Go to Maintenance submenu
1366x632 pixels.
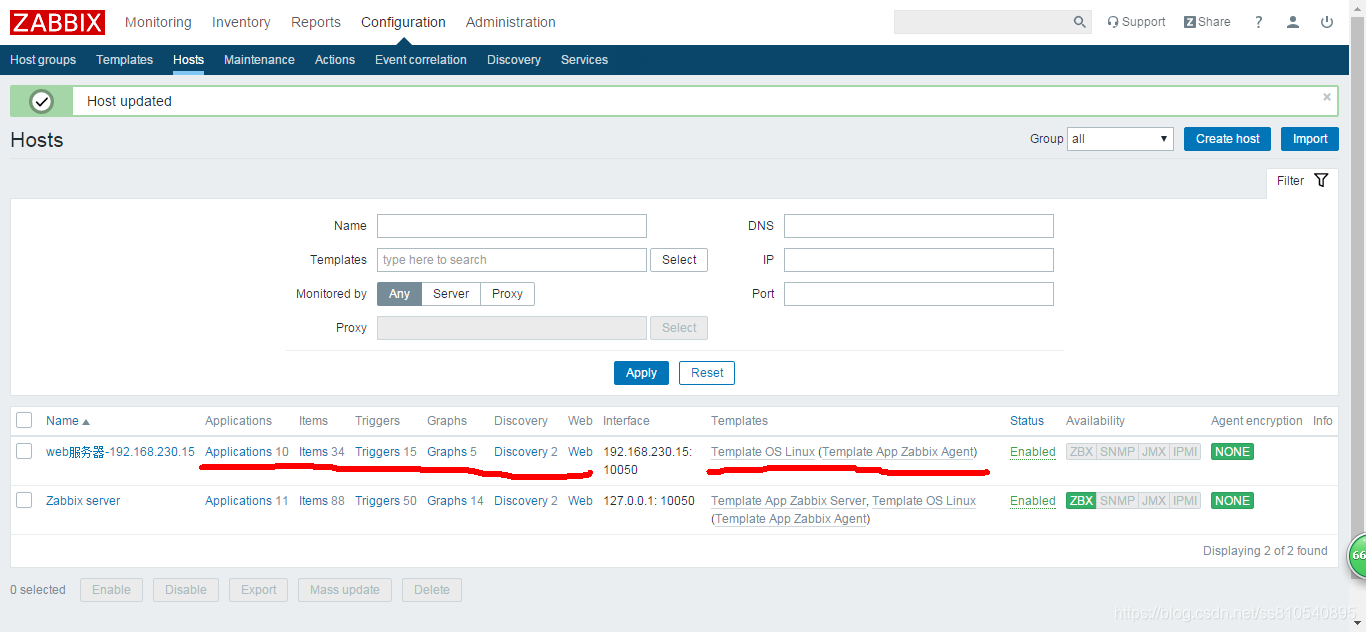259,60
